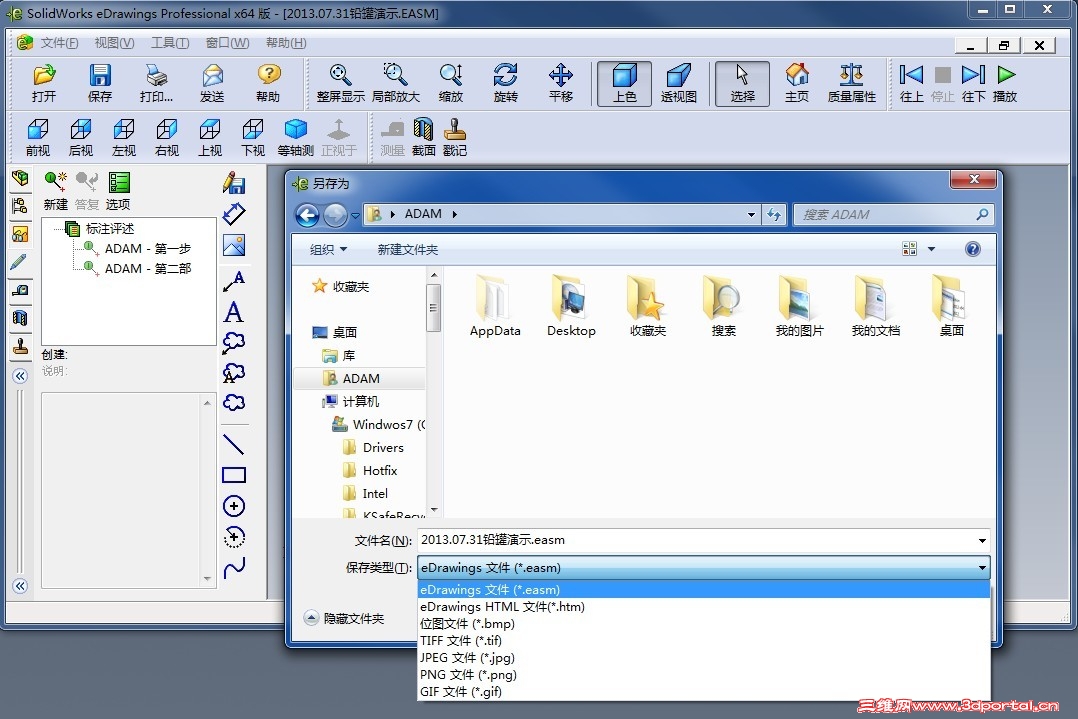Choose 'TIFF 文件 (*.tif)' file type
1078x719 pixels.
pyautogui.click(x=703, y=641)
